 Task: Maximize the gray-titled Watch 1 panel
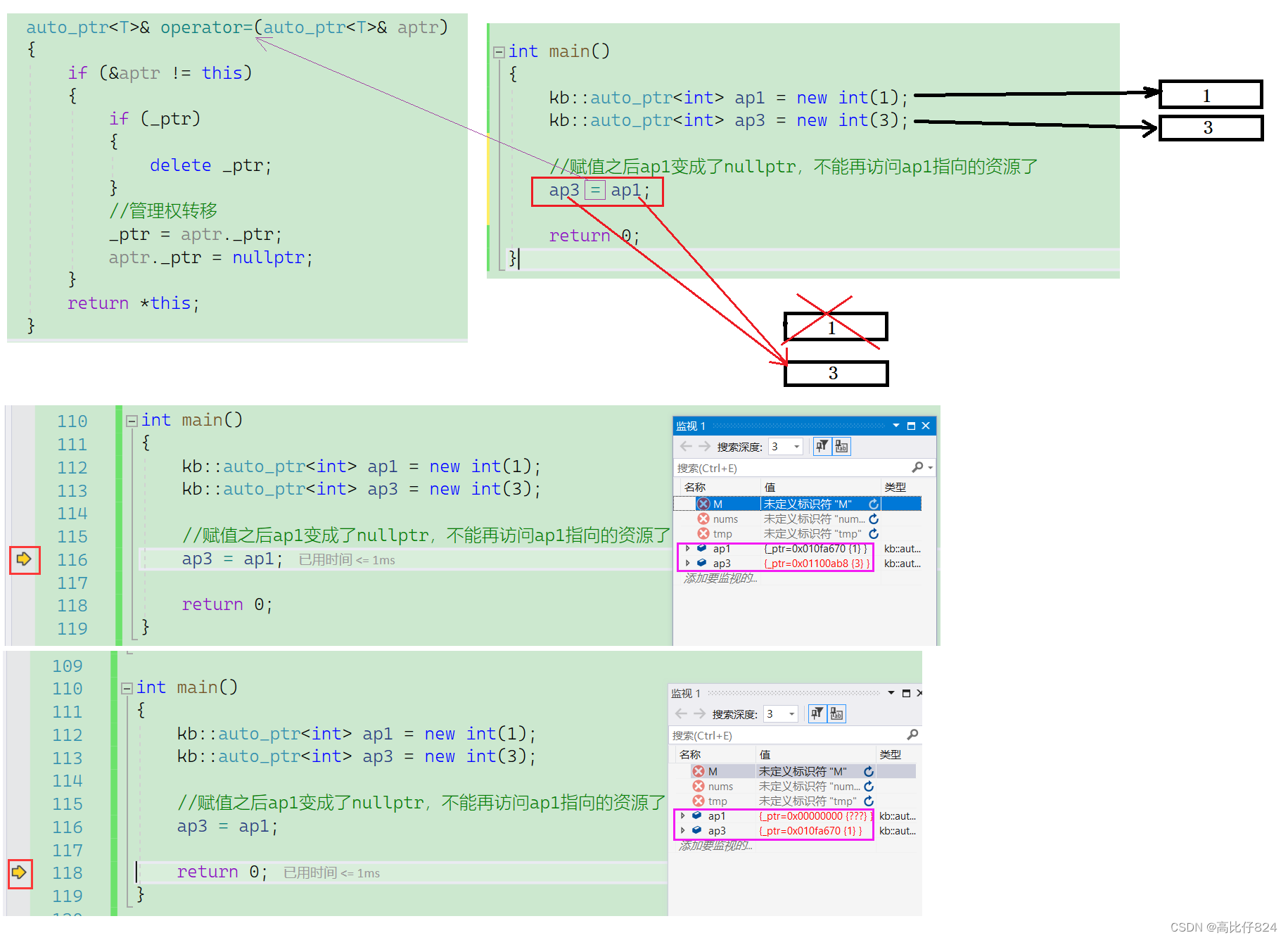(906, 693)
